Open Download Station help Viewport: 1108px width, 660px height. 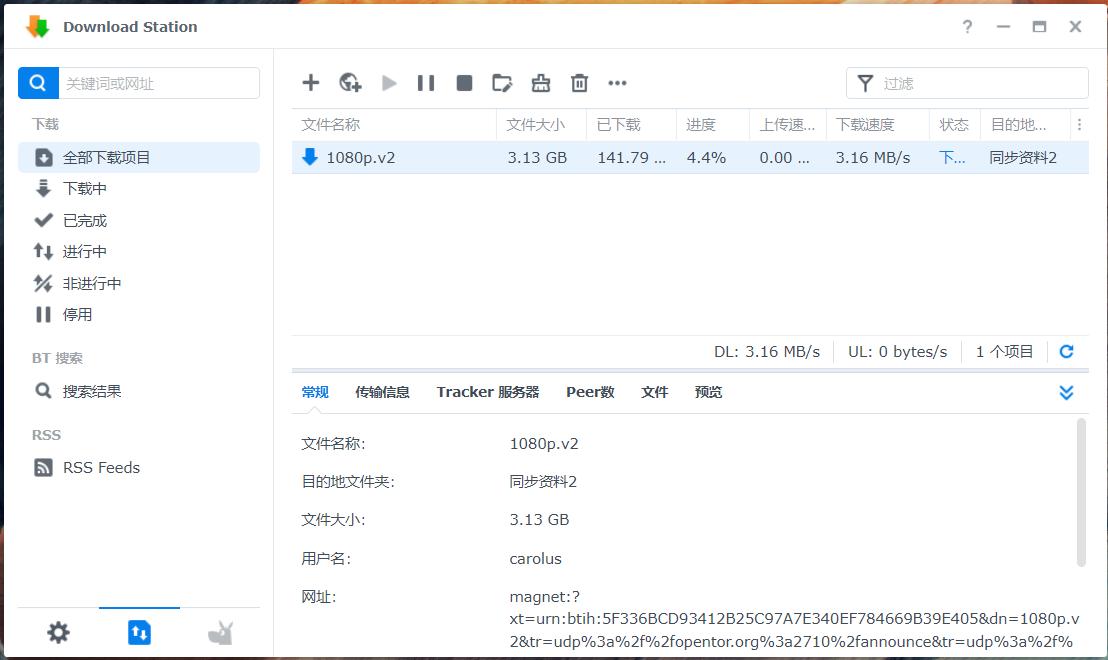click(x=967, y=27)
